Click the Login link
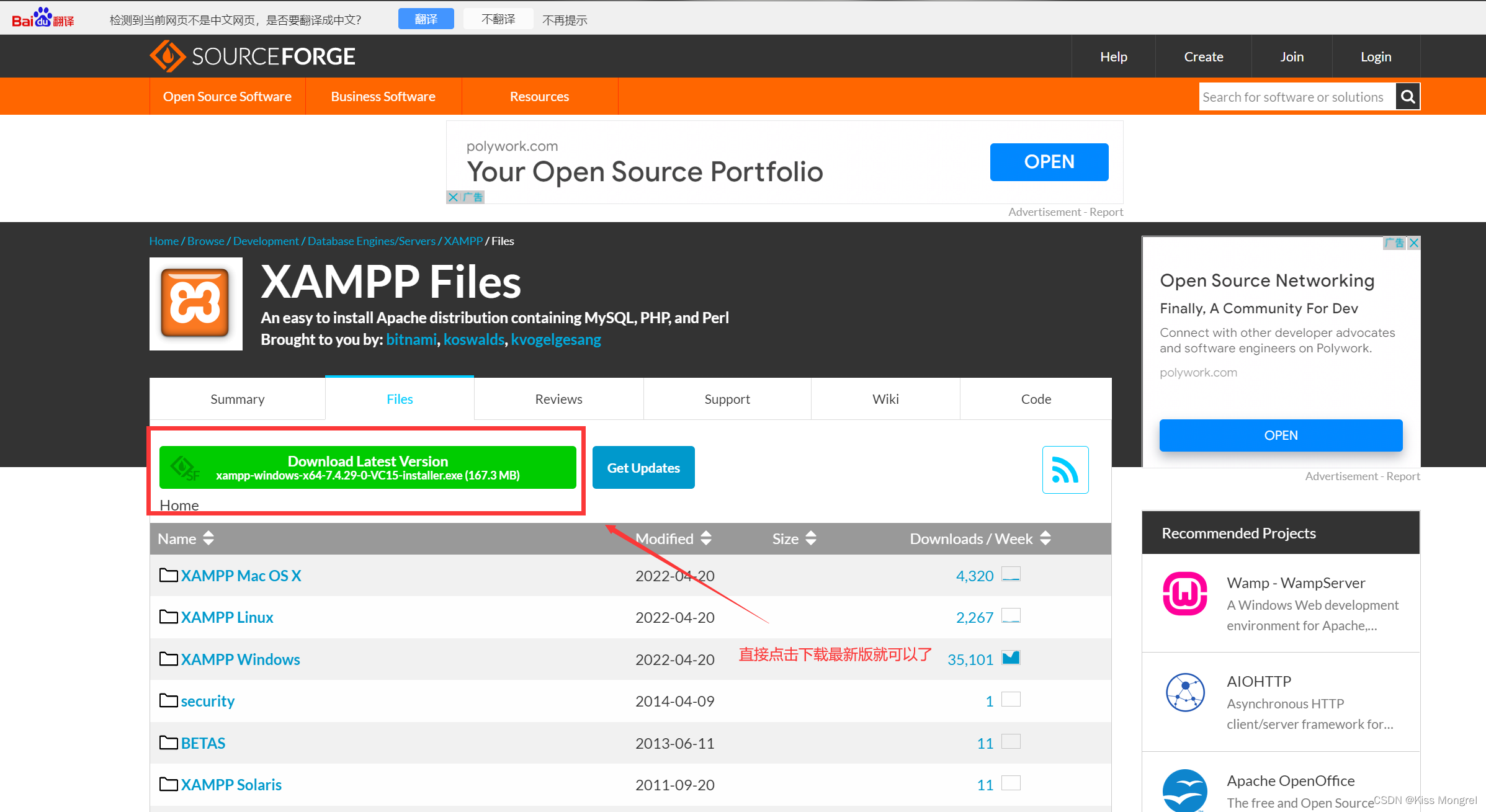This screenshot has height=812, width=1486. (x=1376, y=56)
